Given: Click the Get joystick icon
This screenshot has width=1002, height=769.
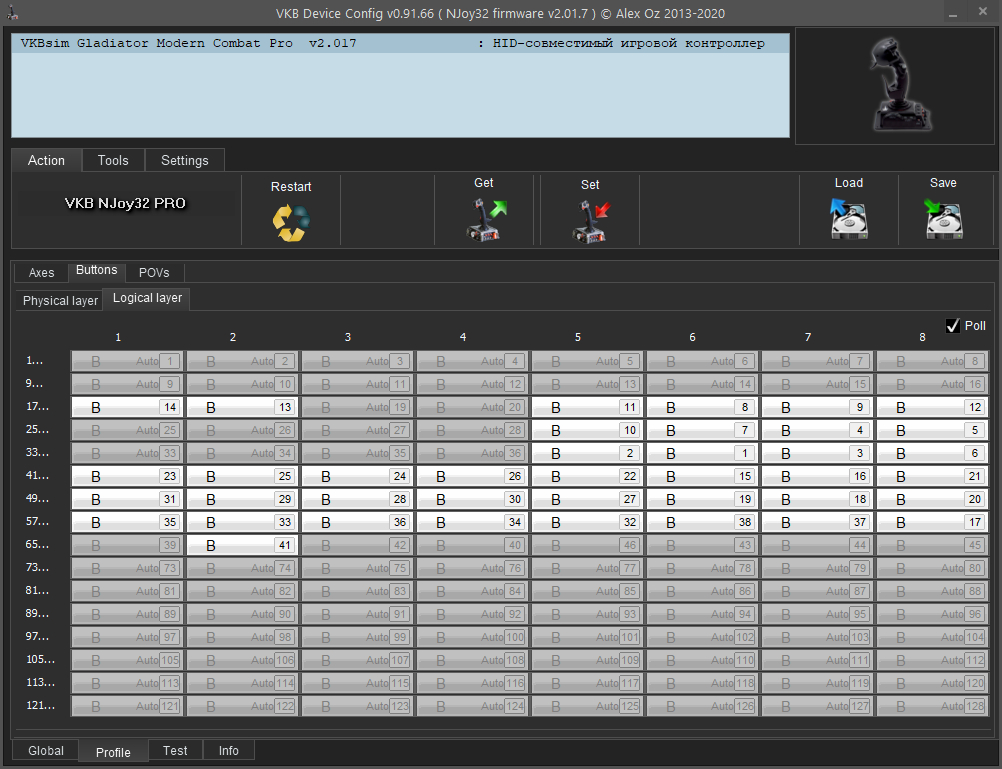Looking at the screenshot, I should pos(486,220).
